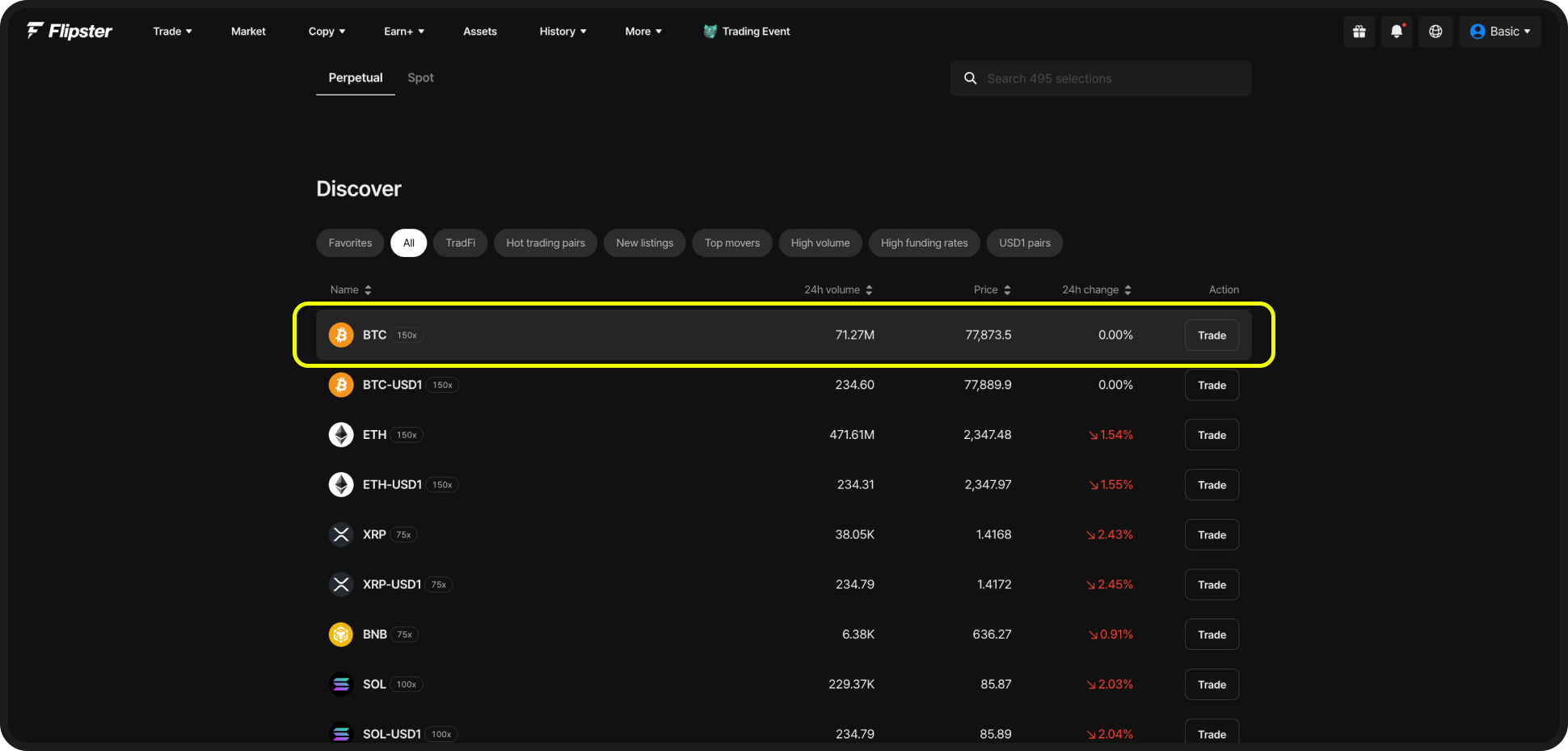Select the Hot trading pairs filter
The image size is (1568, 751).
click(x=546, y=243)
